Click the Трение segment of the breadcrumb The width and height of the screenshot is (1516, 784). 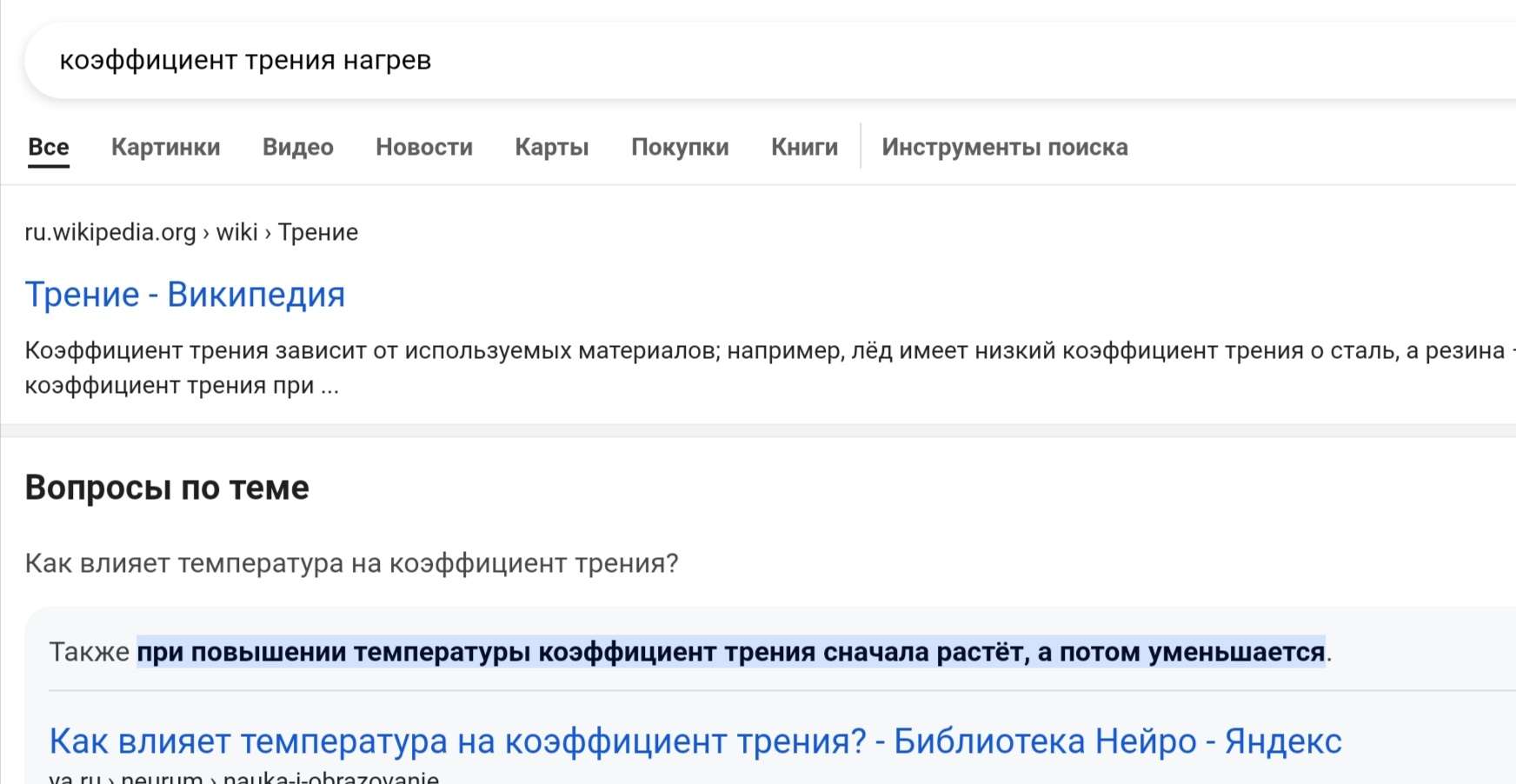click(318, 232)
